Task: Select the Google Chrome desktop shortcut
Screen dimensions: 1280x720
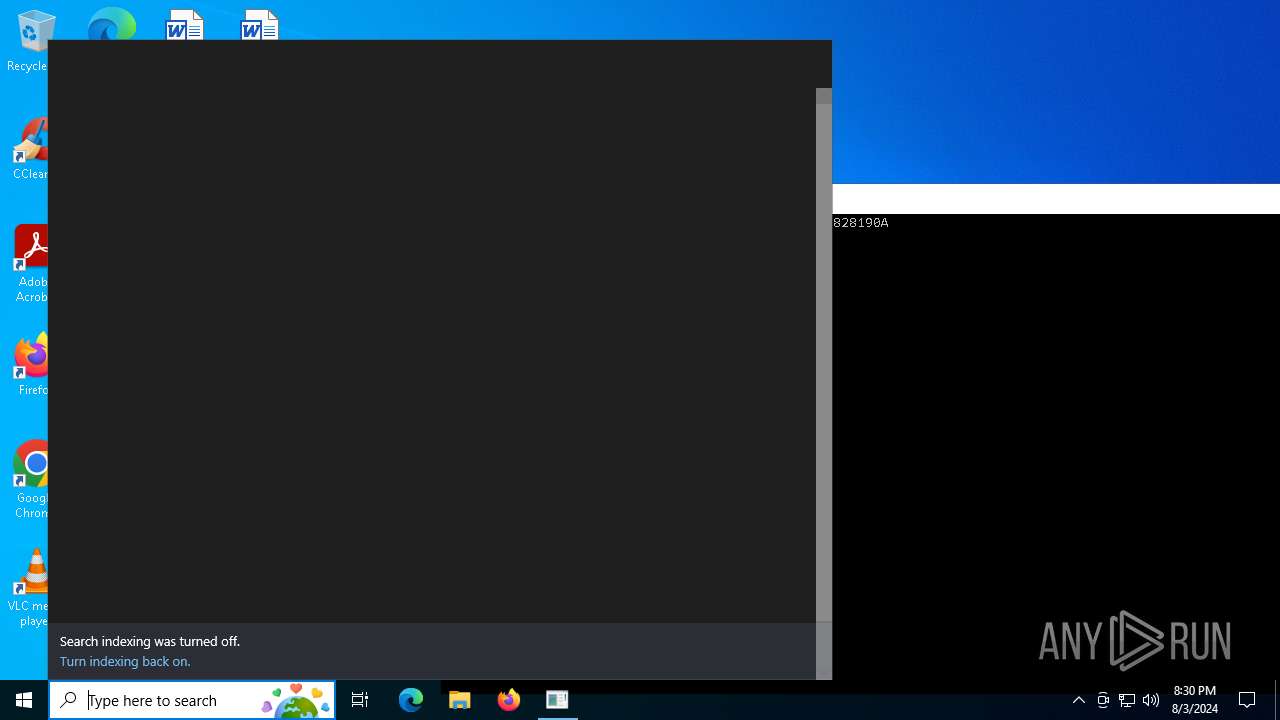Action: 32,480
